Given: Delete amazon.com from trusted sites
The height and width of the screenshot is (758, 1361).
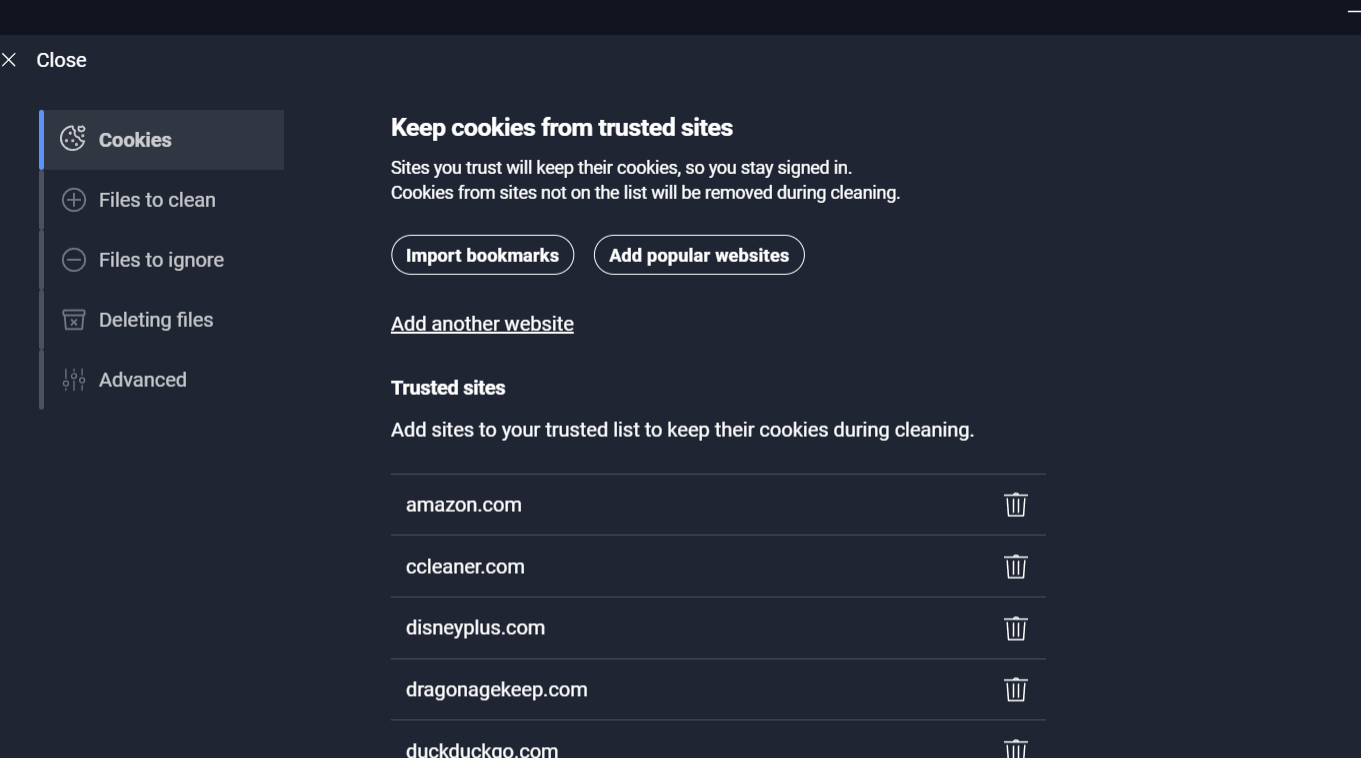Looking at the screenshot, I should pos(1015,505).
